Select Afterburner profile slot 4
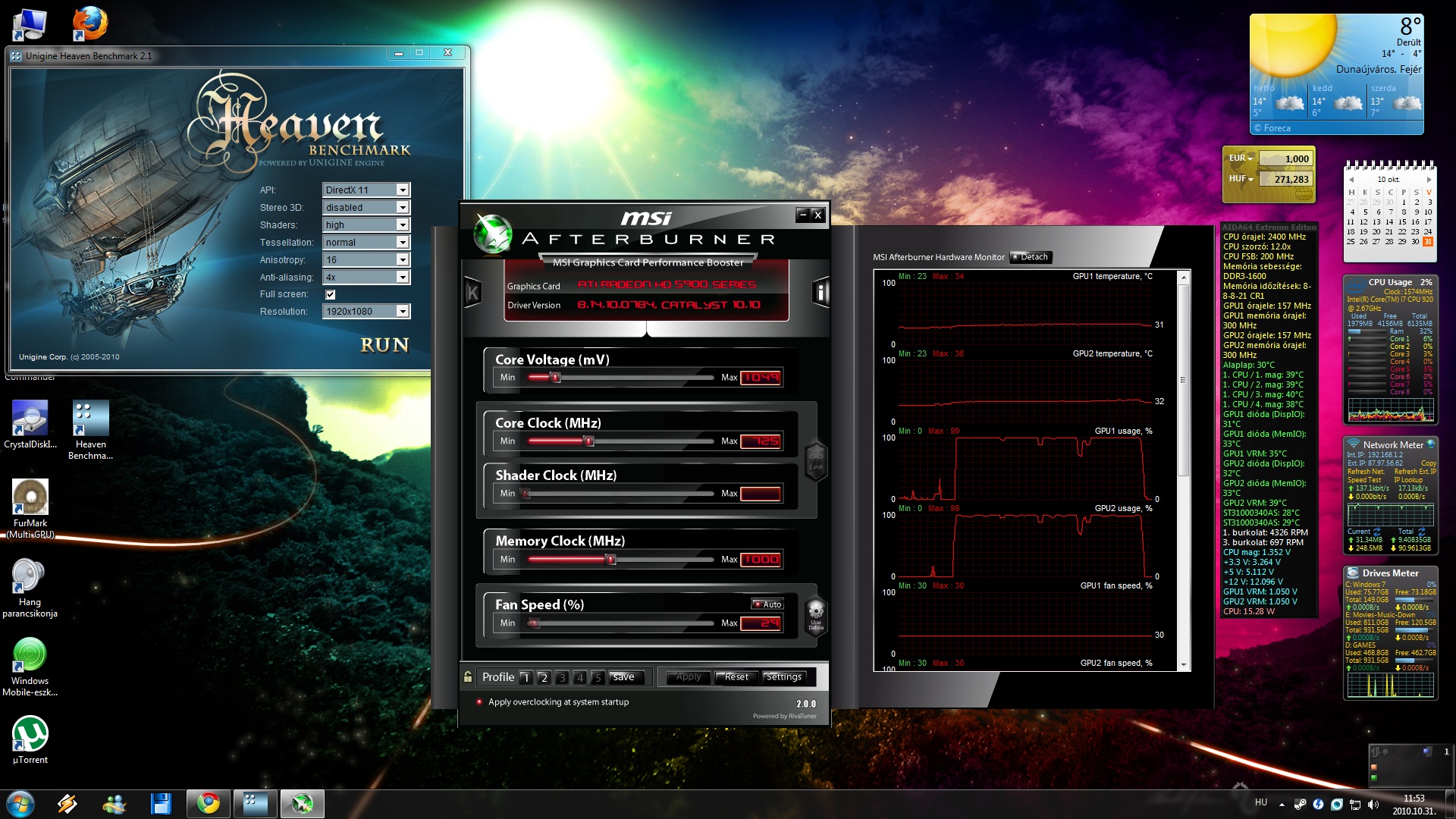Screen dimensions: 1456x819 pyautogui.click(x=580, y=677)
